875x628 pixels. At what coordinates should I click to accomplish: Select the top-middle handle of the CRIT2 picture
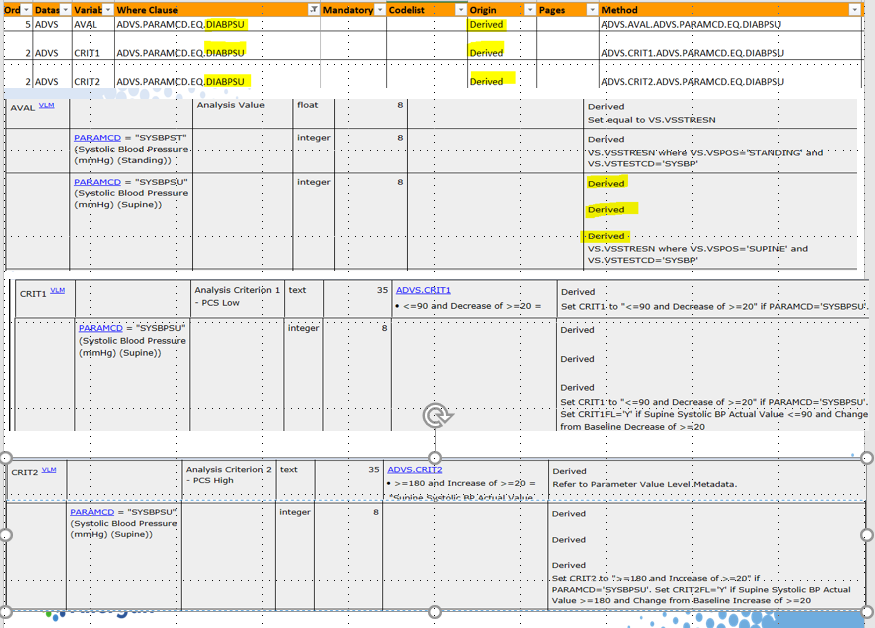pyautogui.click(x=435, y=458)
